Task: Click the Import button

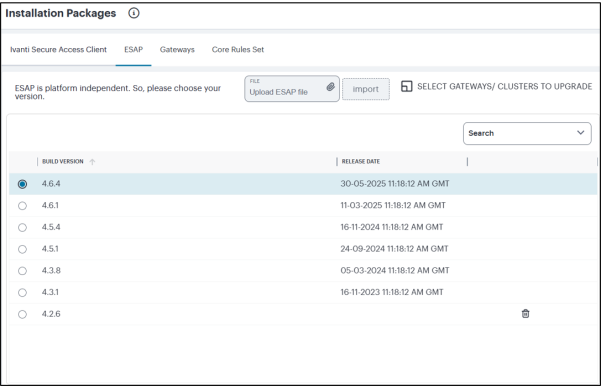Action: [x=366, y=89]
